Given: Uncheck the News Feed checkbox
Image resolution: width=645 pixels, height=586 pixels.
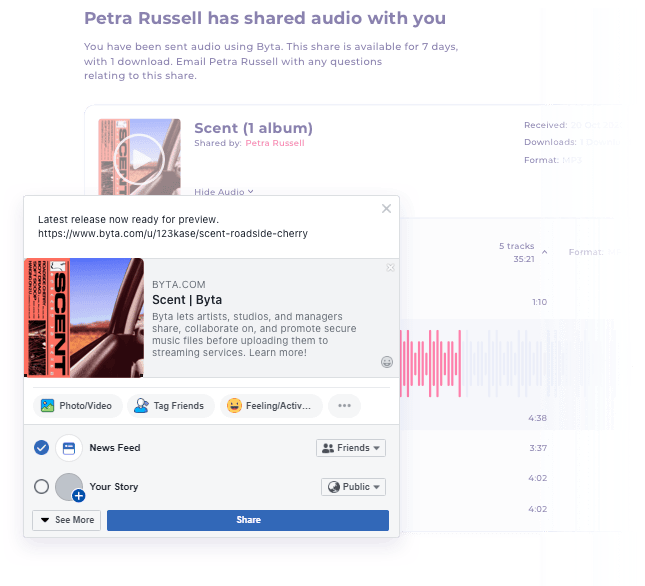Looking at the screenshot, I should click(x=42, y=447).
